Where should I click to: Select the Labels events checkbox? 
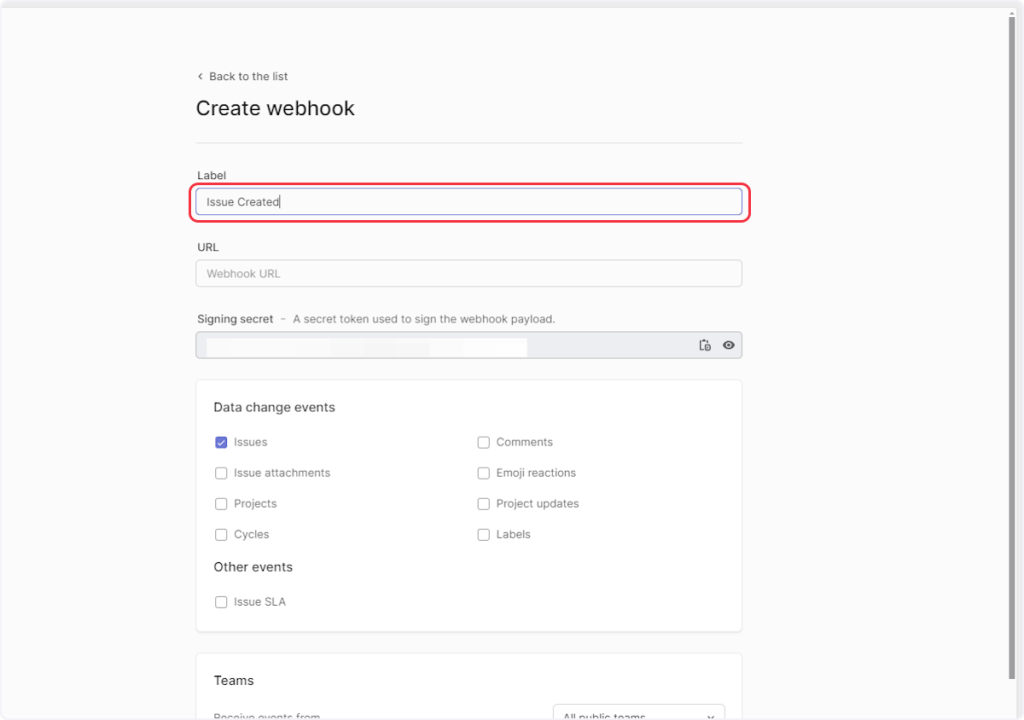pyautogui.click(x=483, y=535)
